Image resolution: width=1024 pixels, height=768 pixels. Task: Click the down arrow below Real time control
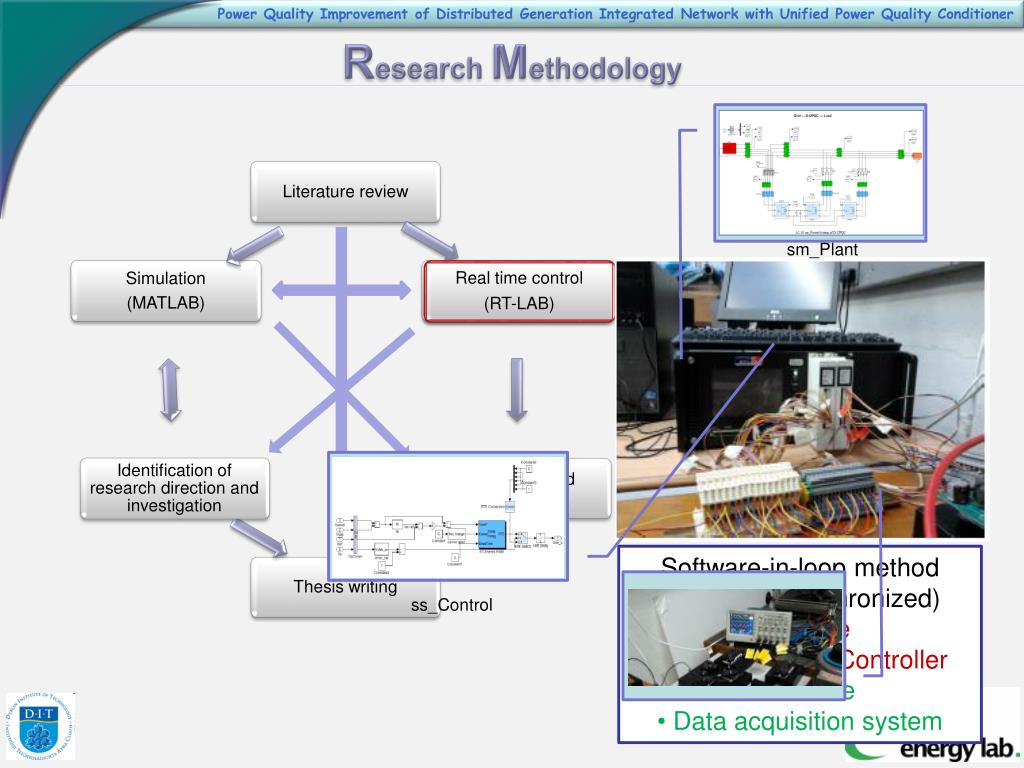(x=517, y=389)
